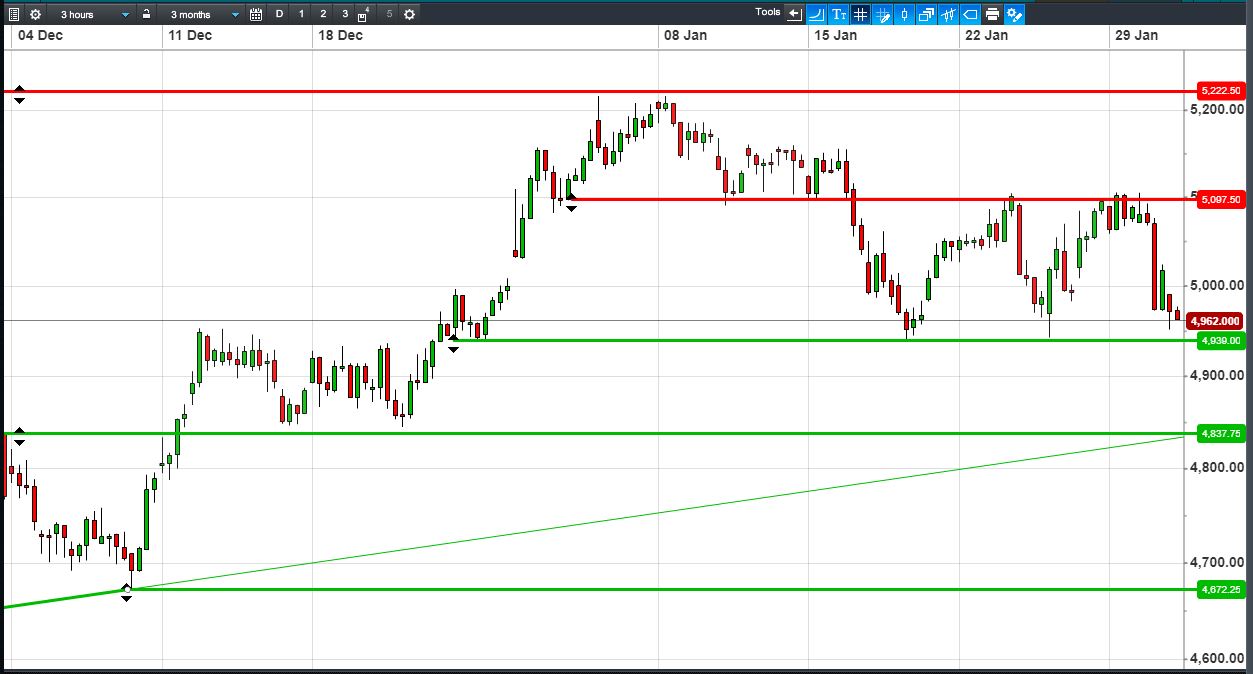
Task: Open chart settings gear beside list icon
Action: coord(35,14)
